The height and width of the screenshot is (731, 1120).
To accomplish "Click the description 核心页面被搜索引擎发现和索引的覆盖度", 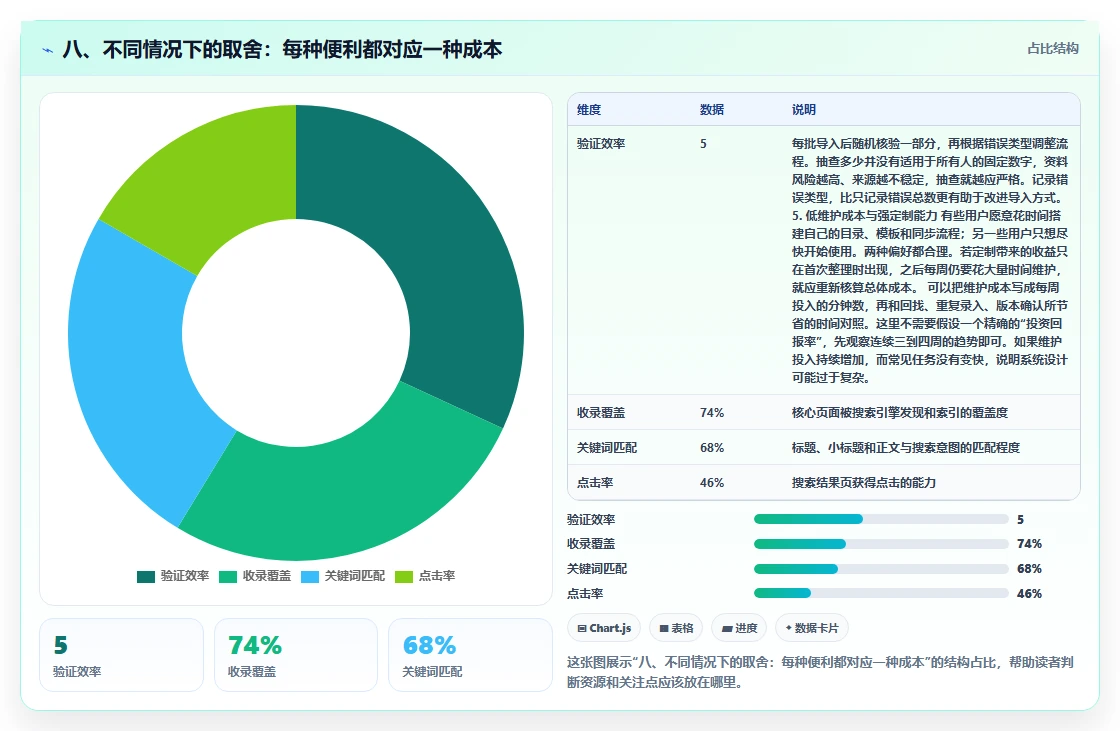I will 899,413.
